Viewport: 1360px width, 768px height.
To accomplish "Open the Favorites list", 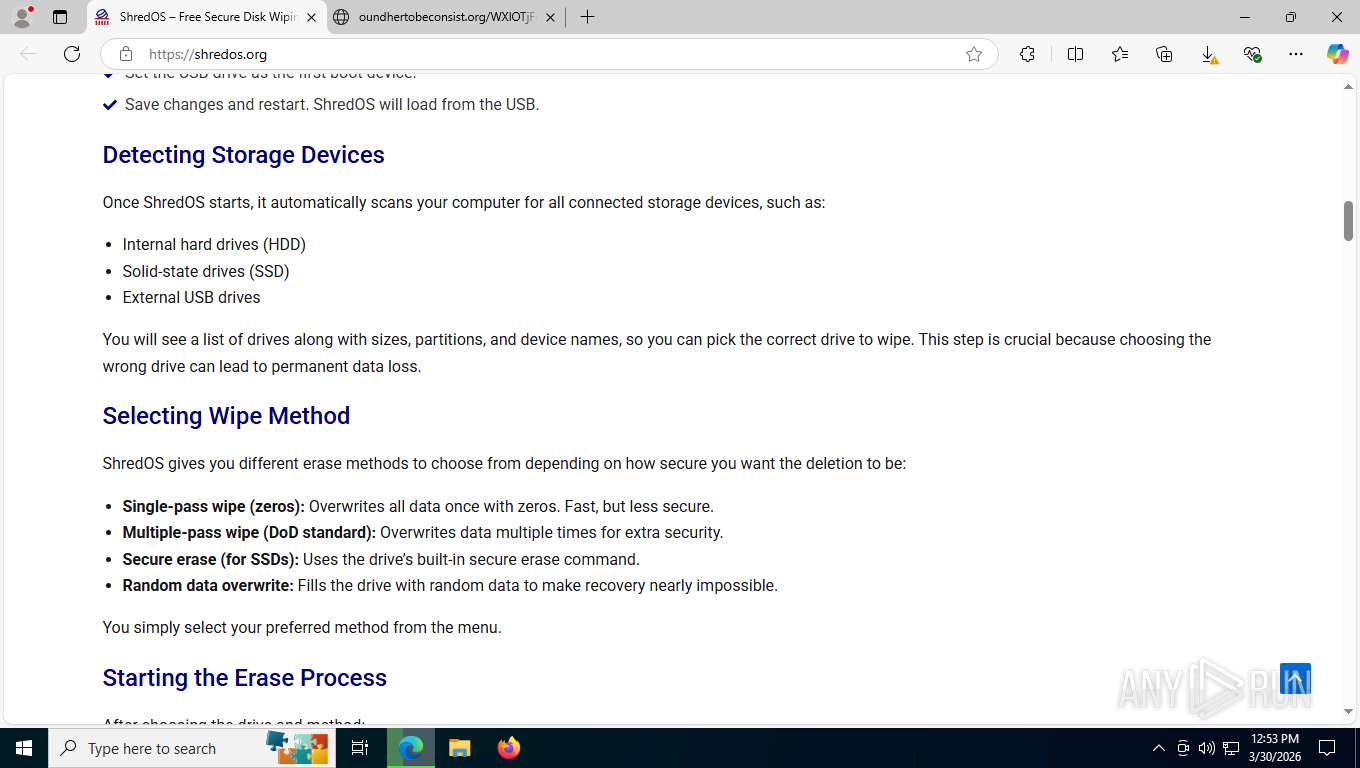I will (1120, 54).
